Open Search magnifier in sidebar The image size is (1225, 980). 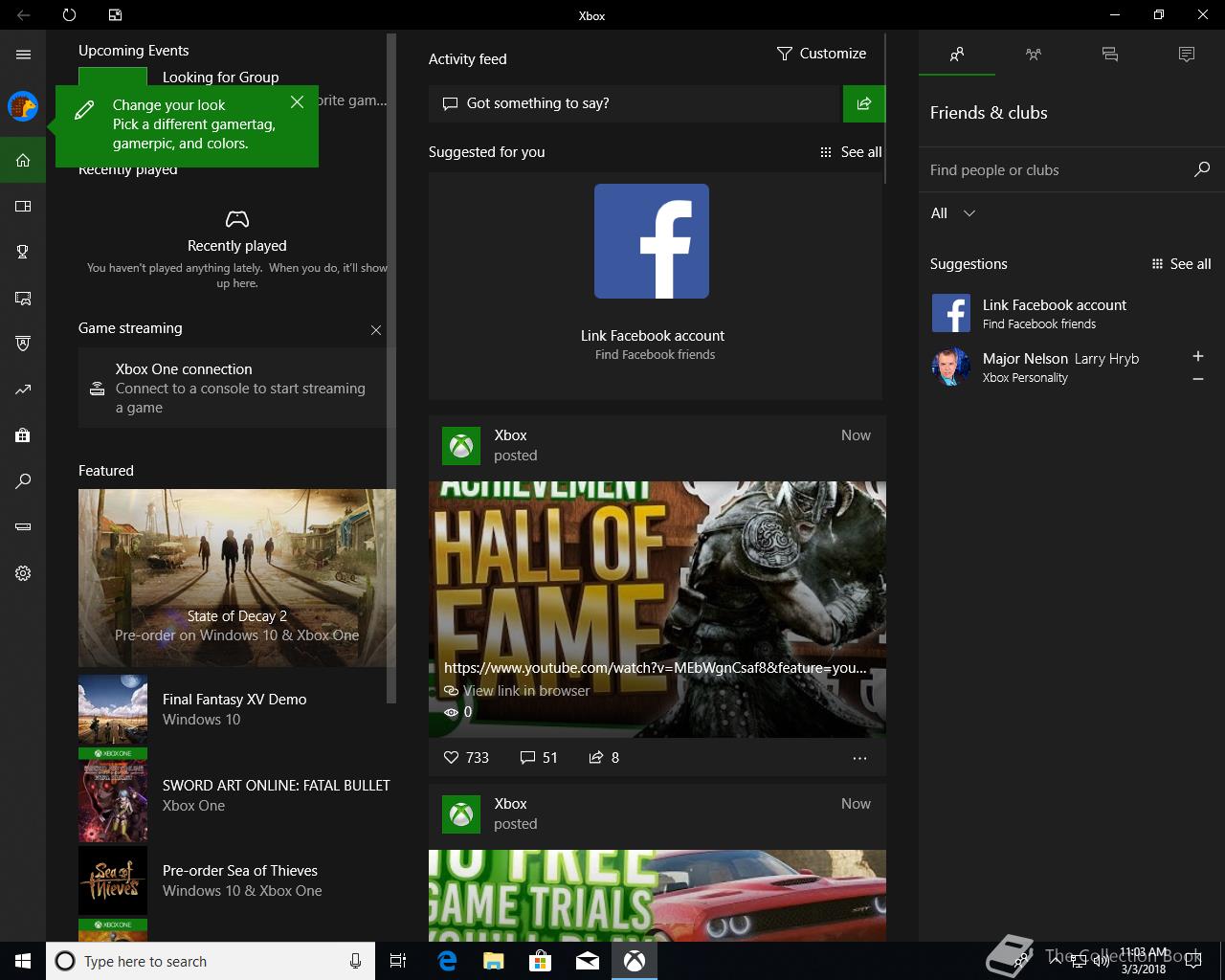[23, 481]
